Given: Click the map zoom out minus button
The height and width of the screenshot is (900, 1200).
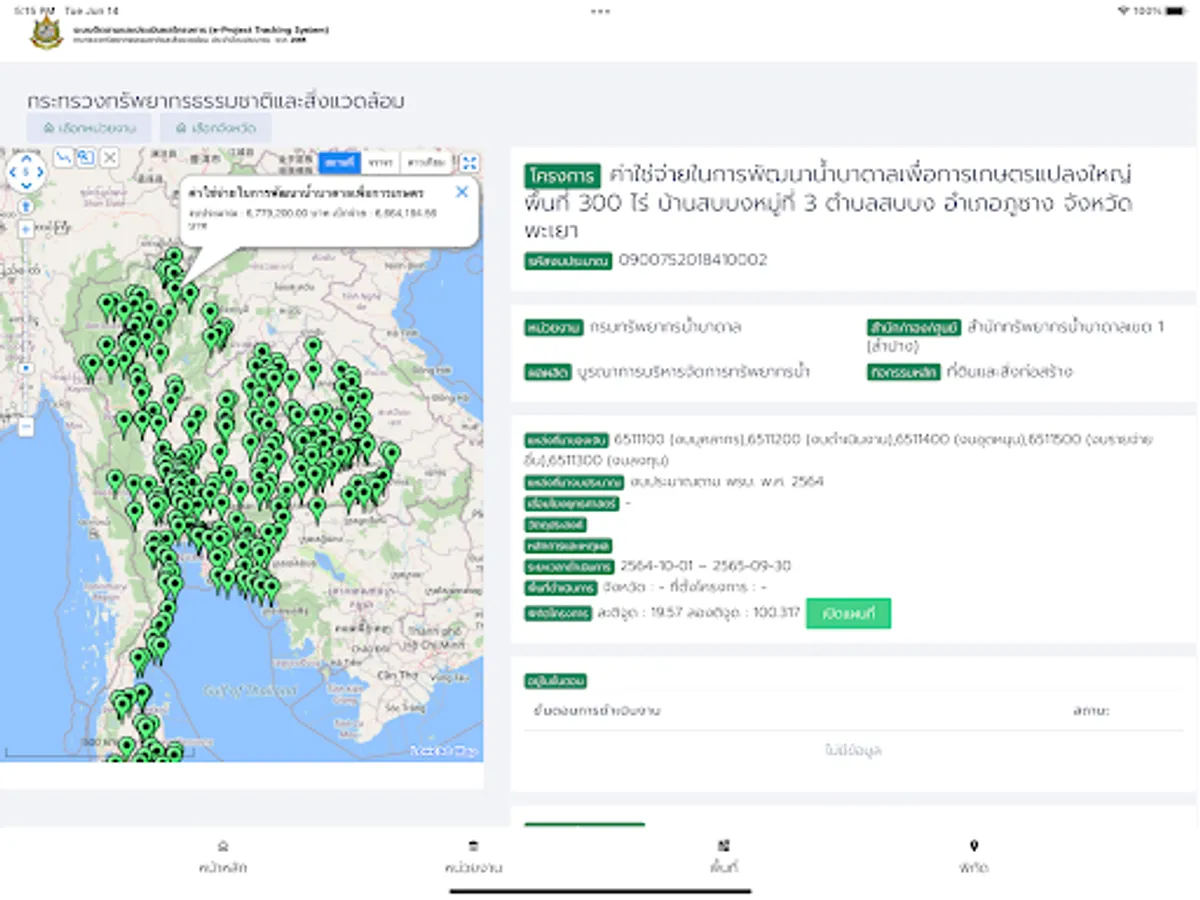Looking at the screenshot, I should point(26,427).
